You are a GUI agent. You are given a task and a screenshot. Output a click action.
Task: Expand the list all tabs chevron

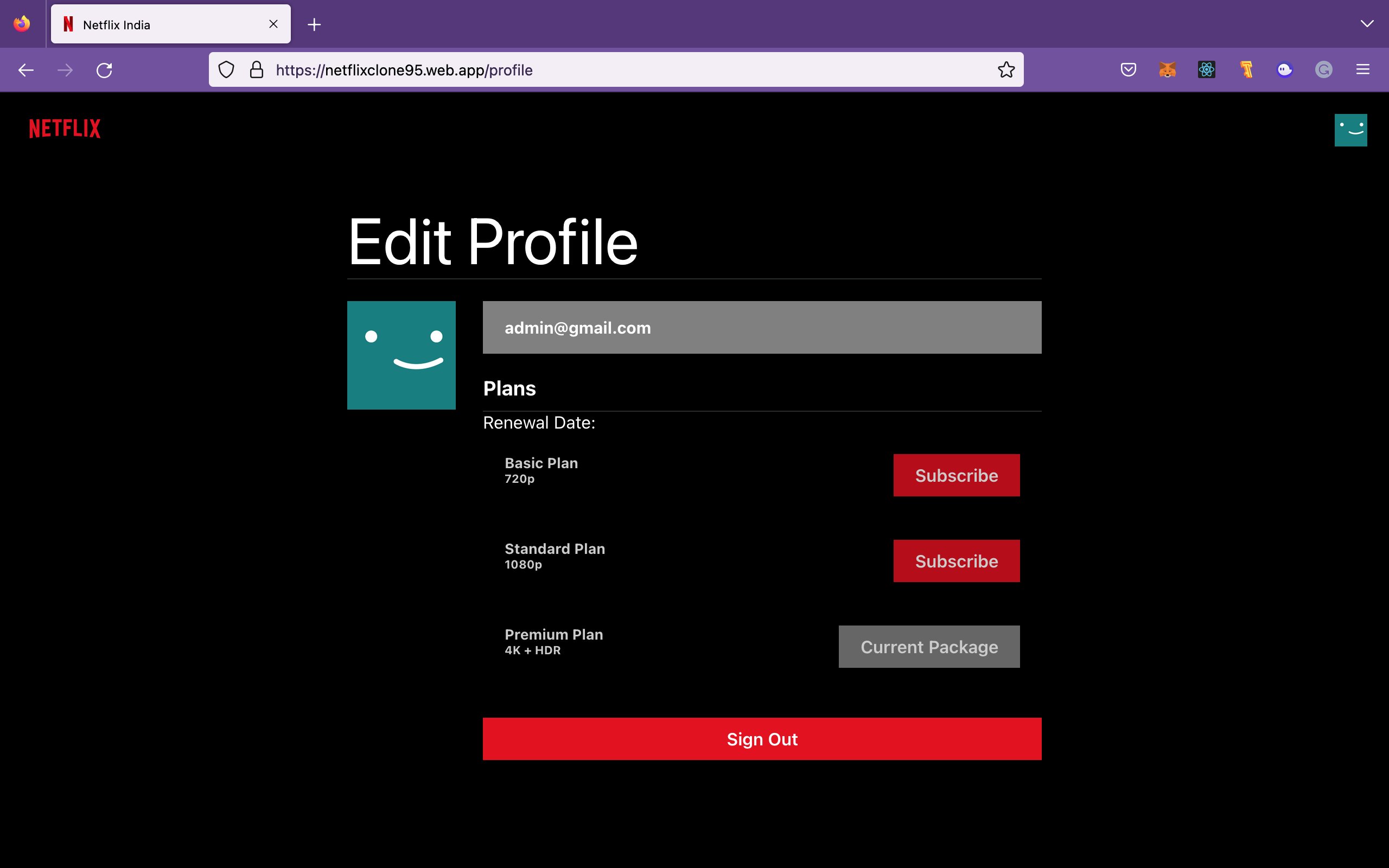point(1367,23)
